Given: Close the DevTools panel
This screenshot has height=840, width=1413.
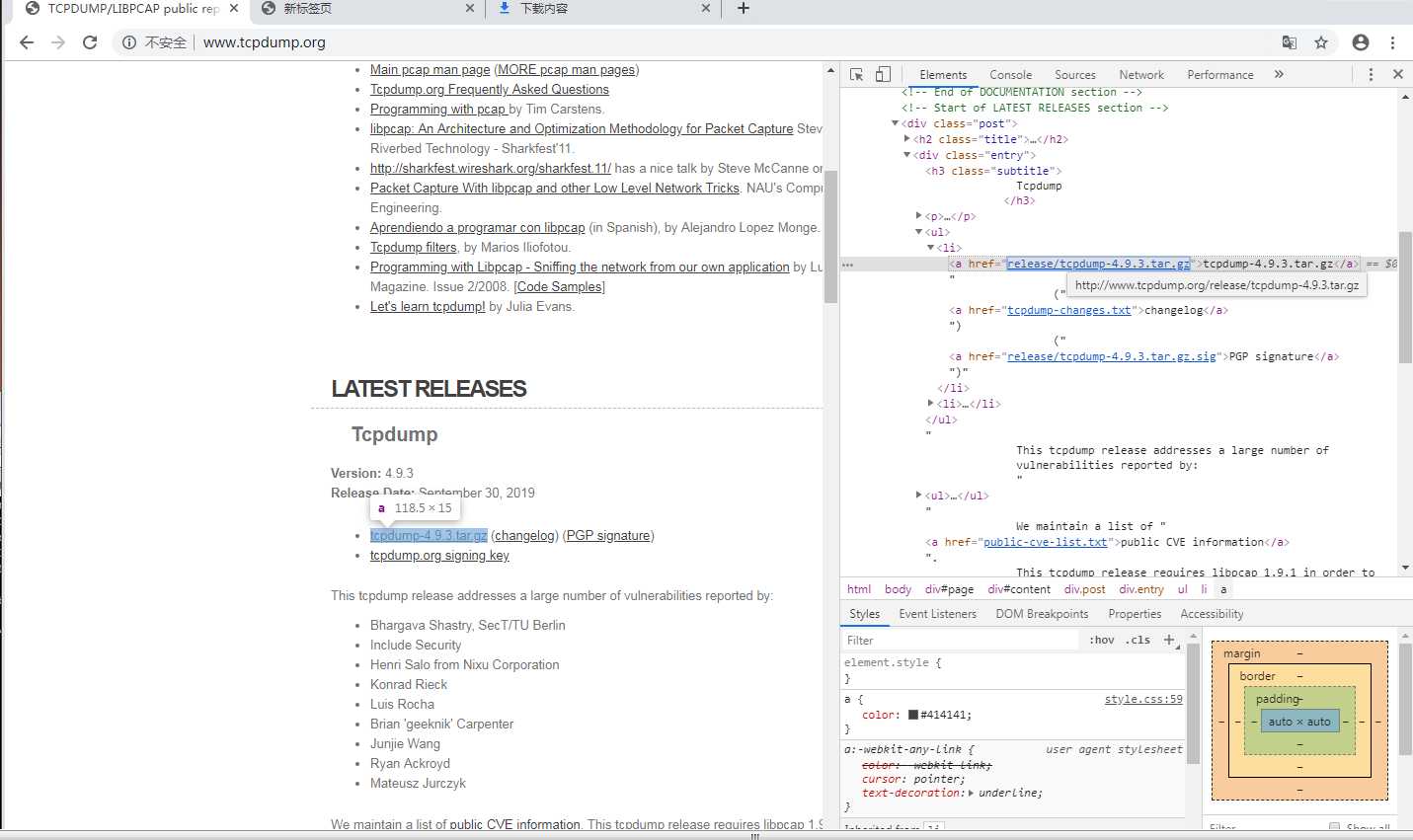Looking at the screenshot, I should [1398, 74].
